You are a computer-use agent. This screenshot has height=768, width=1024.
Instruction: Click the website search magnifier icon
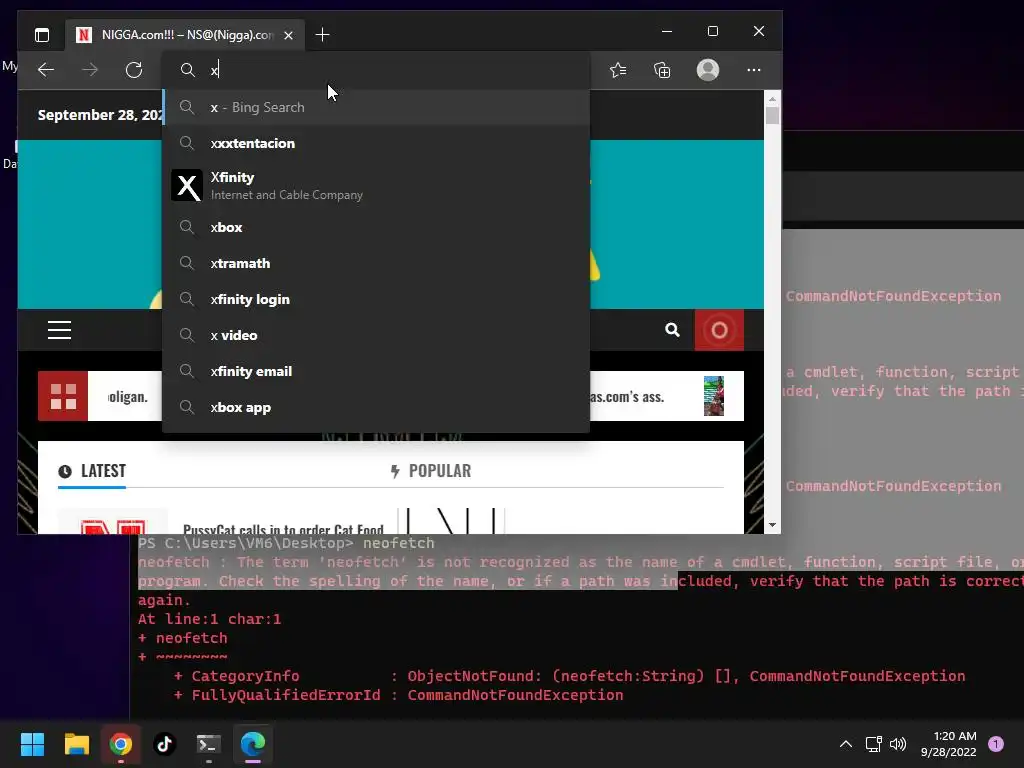672,330
